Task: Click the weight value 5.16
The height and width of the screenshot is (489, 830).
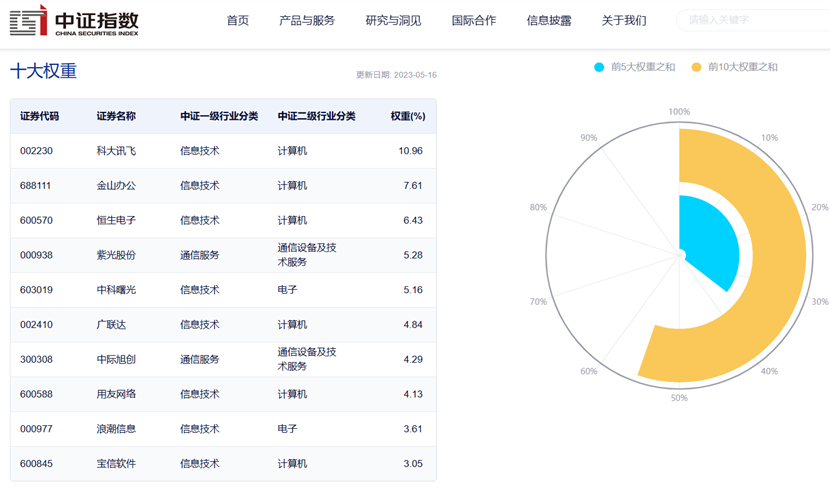Action: click(x=413, y=290)
